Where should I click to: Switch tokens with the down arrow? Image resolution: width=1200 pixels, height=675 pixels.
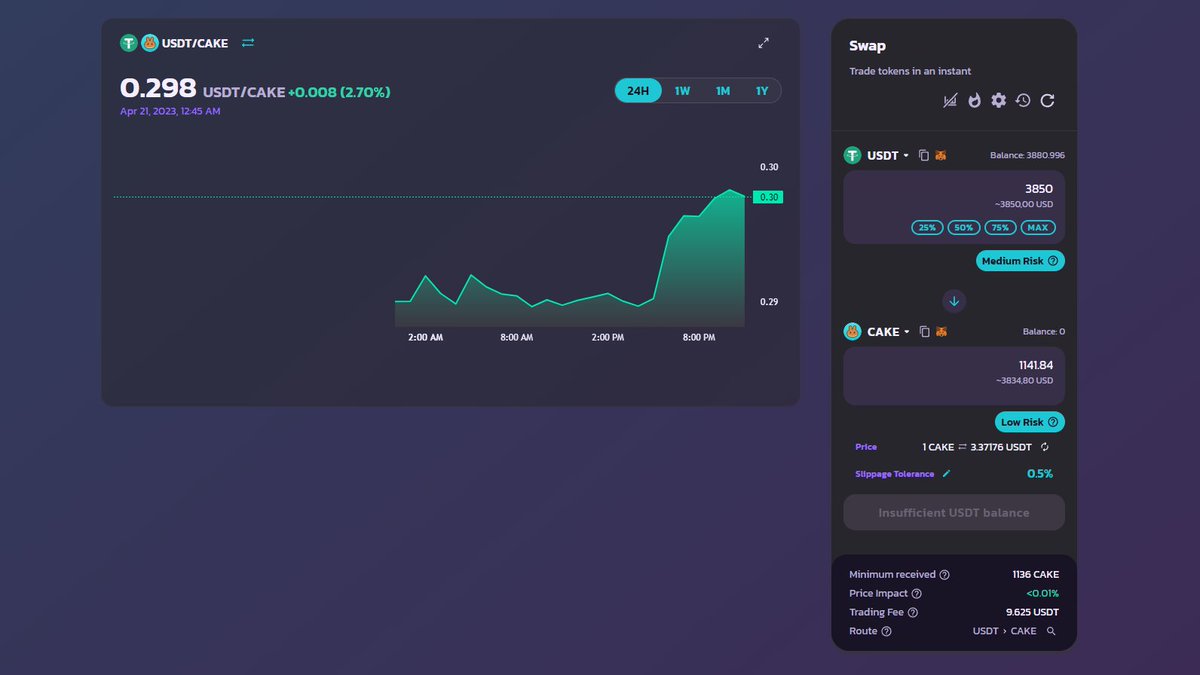[x=954, y=300]
